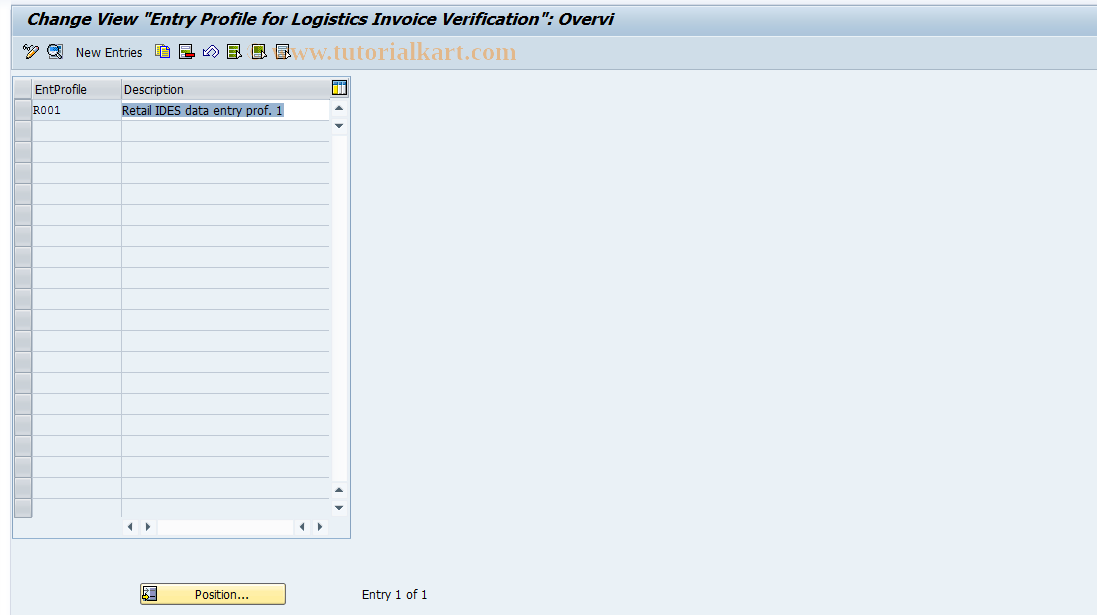Click the leftmost horizontal scroll left arrow
Viewport: 1097px width, 615px height.
pyautogui.click(x=130, y=527)
